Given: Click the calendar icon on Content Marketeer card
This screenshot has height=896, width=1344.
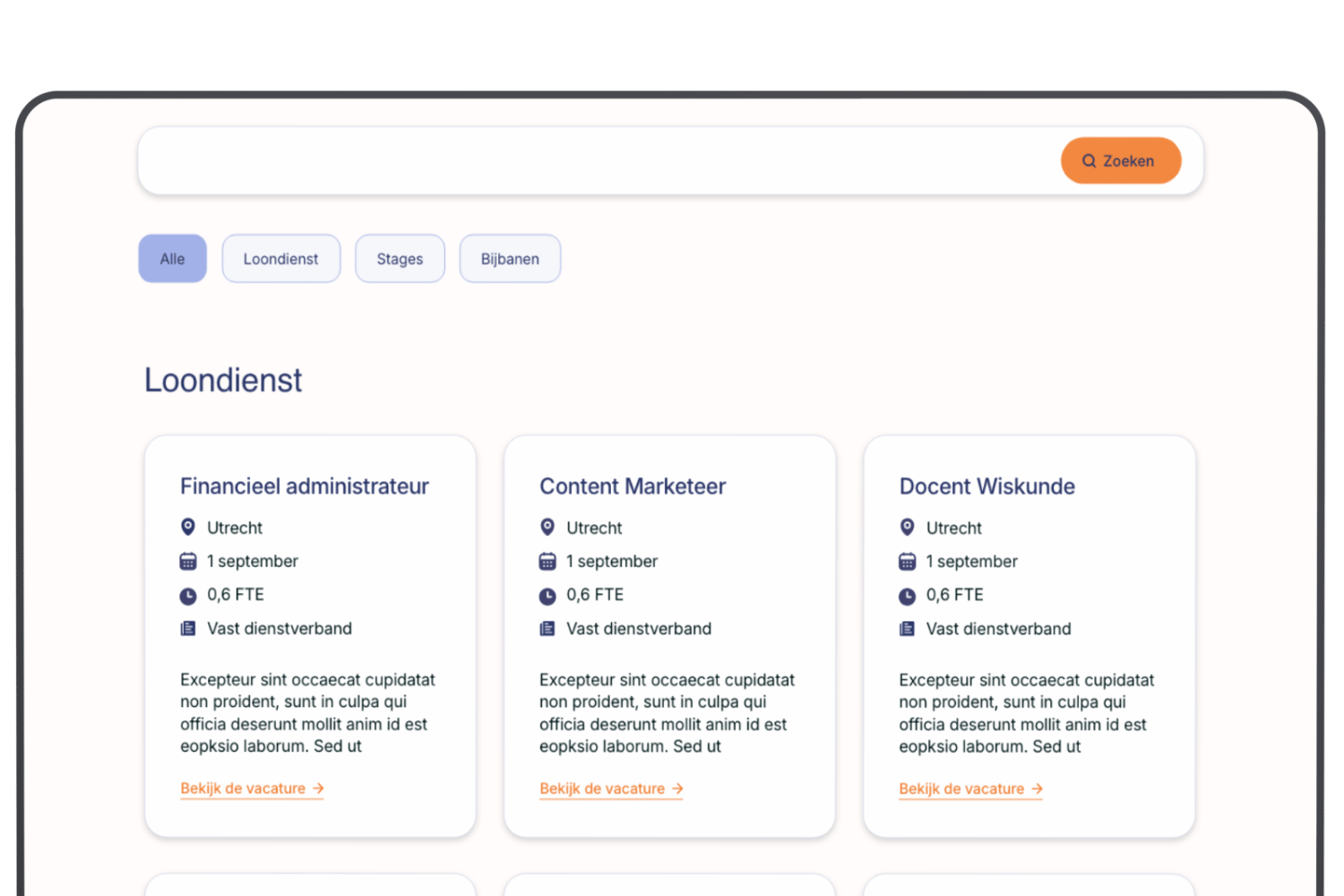Looking at the screenshot, I should (x=547, y=562).
